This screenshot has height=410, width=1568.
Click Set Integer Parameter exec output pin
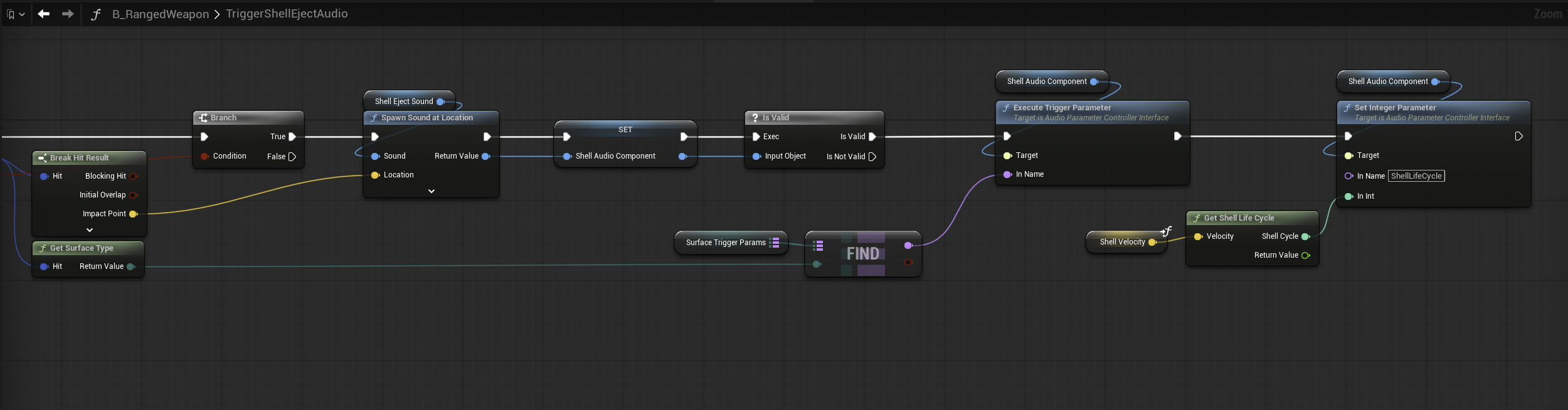coord(1519,136)
